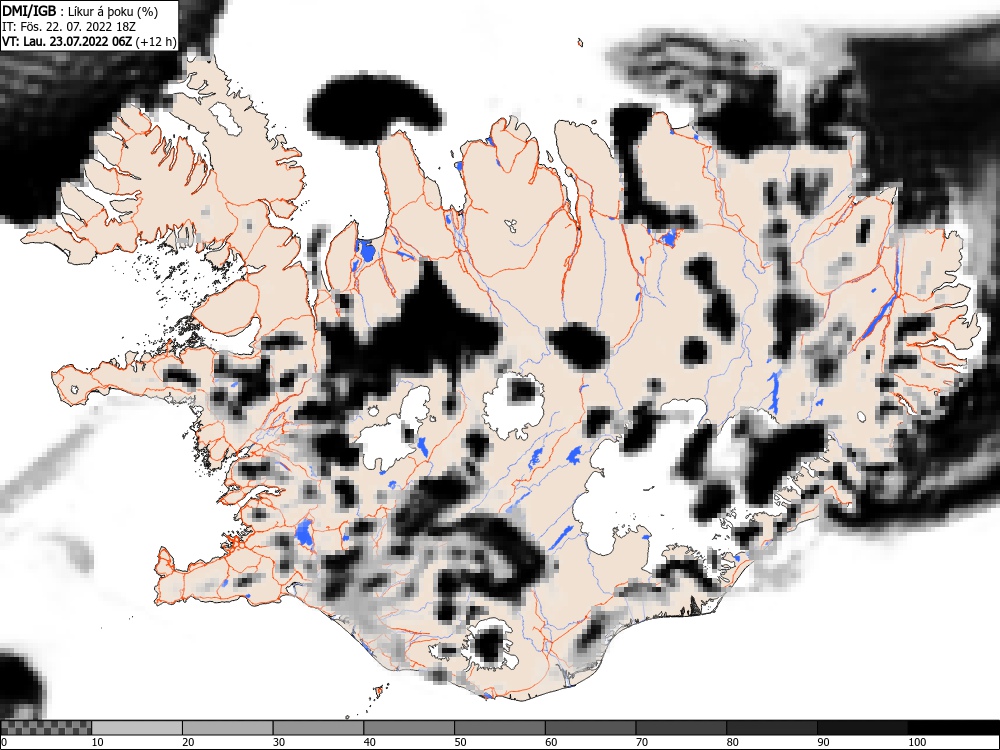Click the '90' scale label

point(822,742)
